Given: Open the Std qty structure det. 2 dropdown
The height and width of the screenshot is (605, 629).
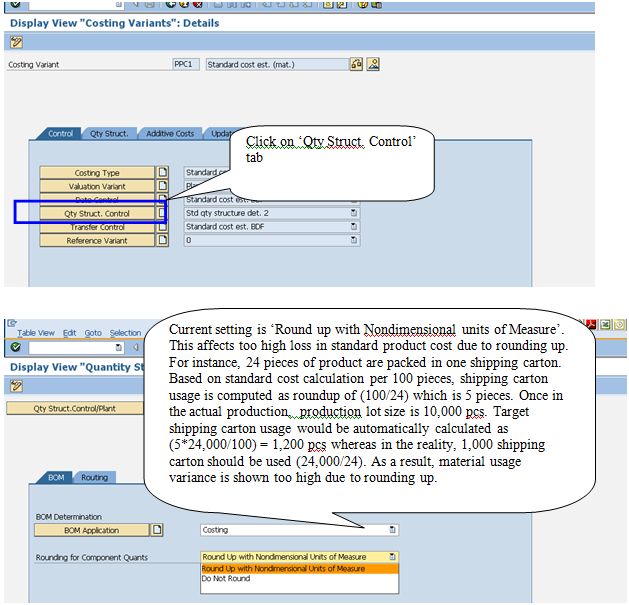Looking at the screenshot, I should pyautogui.click(x=354, y=213).
